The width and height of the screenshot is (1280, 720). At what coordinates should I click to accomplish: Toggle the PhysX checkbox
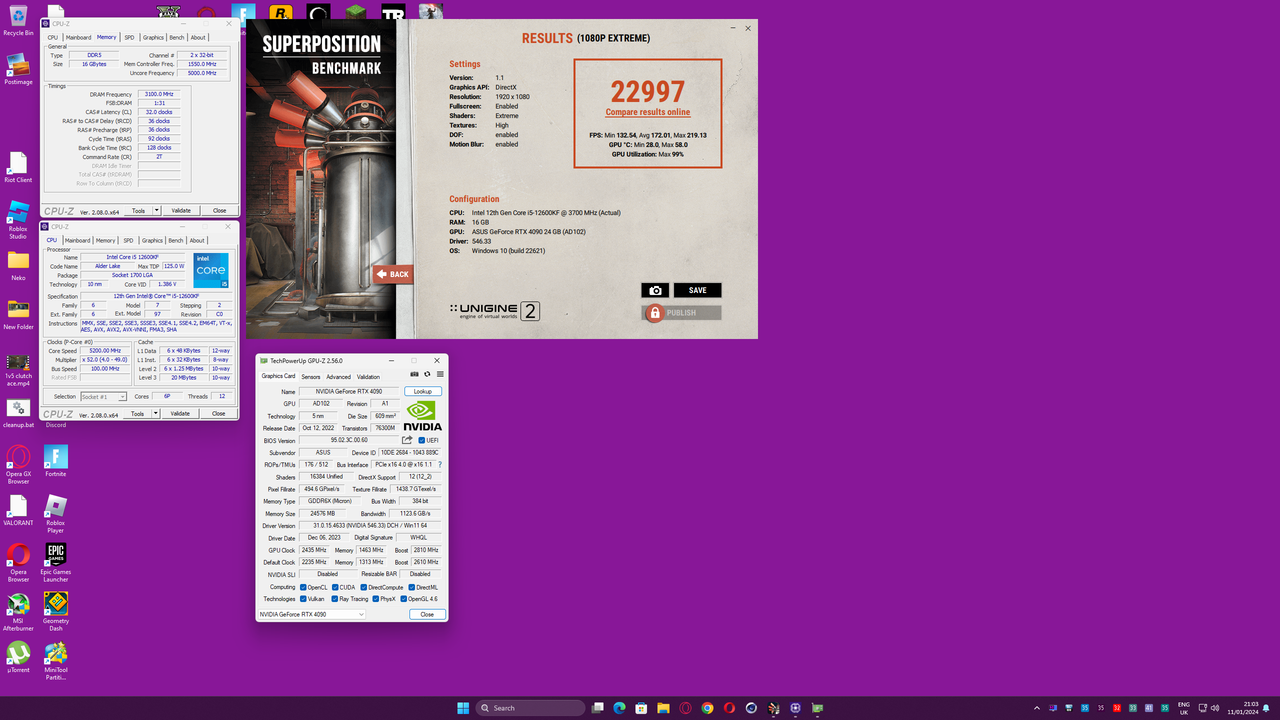(374, 599)
